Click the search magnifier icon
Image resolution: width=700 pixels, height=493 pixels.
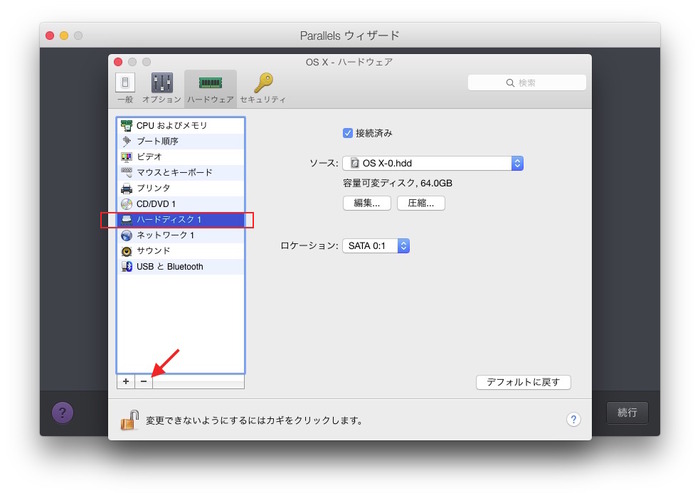510,83
